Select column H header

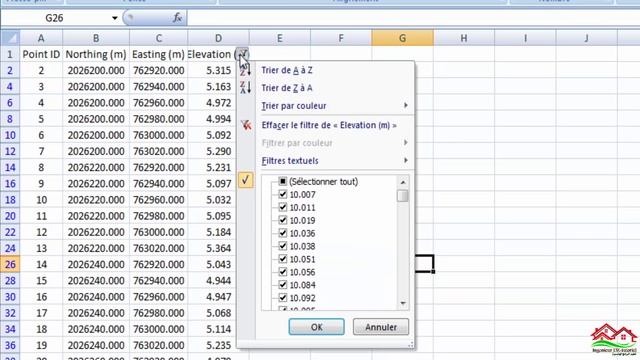pos(464,38)
